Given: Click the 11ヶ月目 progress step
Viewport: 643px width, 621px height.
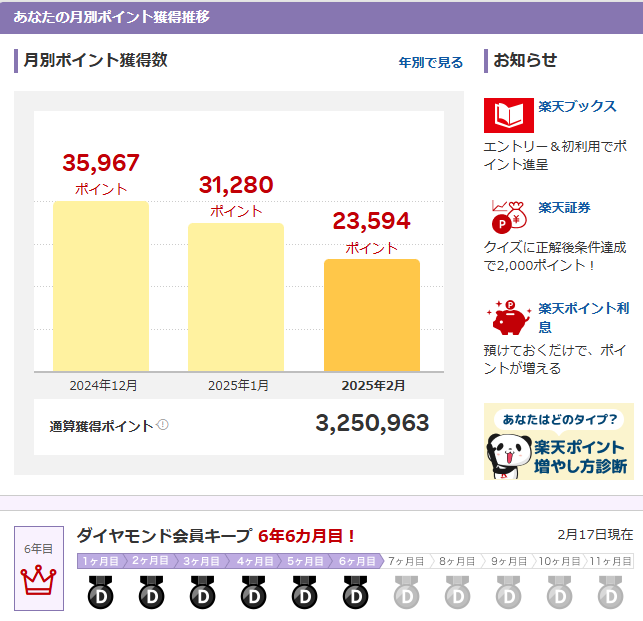Looking at the screenshot, I should (x=610, y=561).
